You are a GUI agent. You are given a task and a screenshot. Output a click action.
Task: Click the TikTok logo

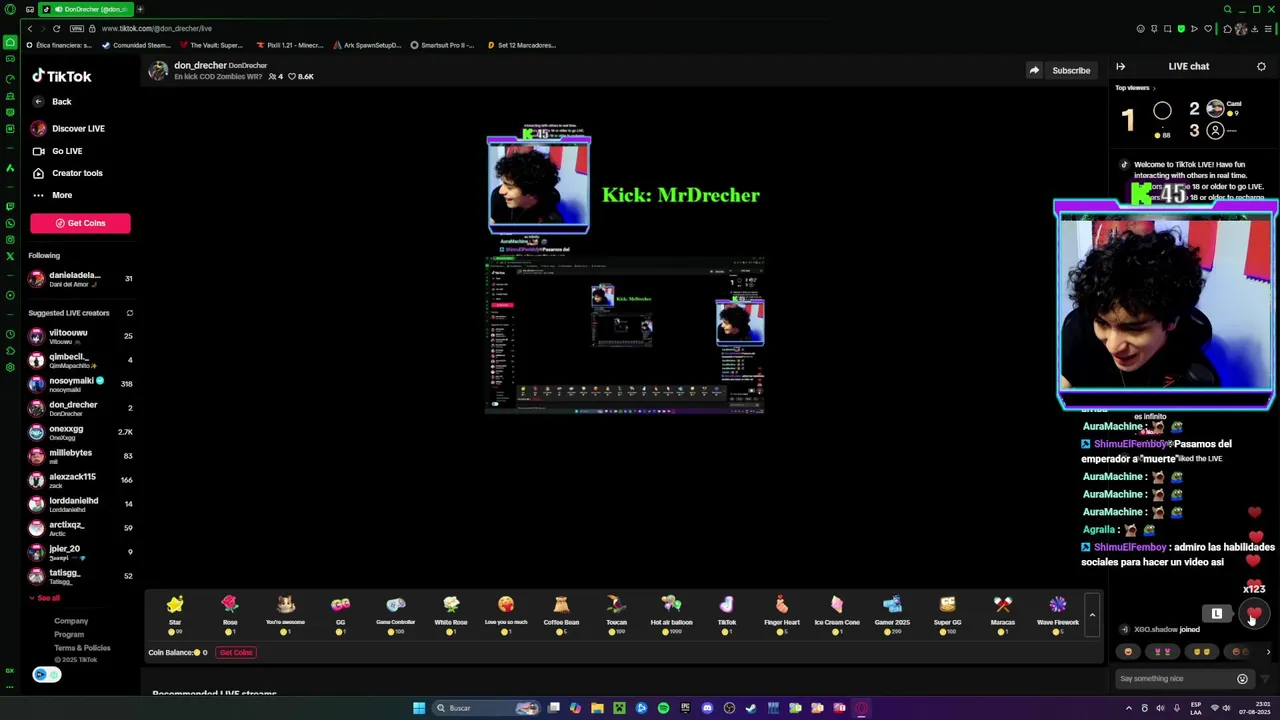[x=62, y=76]
